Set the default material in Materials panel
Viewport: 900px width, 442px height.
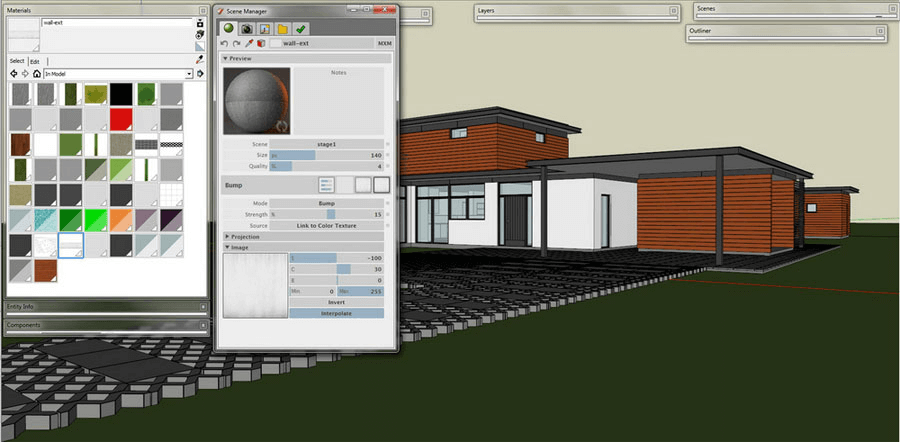click(x=200, y=46)
